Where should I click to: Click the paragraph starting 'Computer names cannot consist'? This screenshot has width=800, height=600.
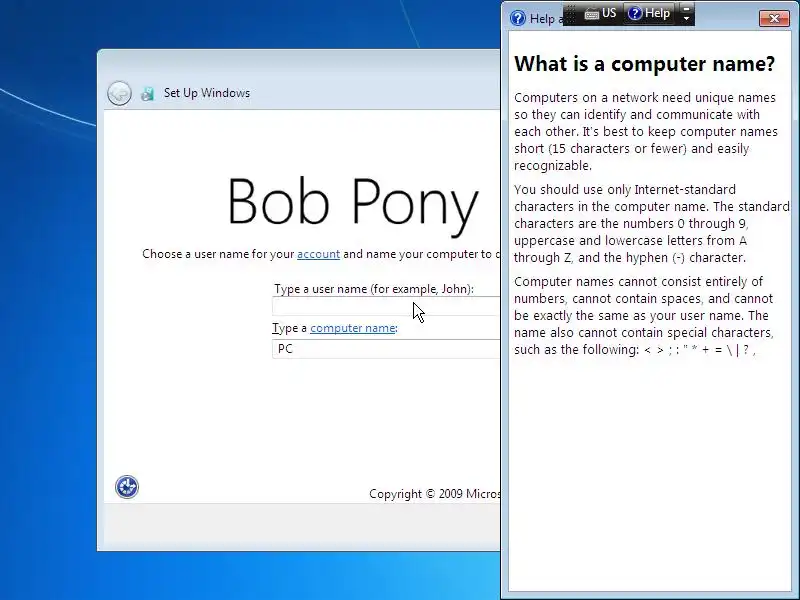tap(644, 315)
